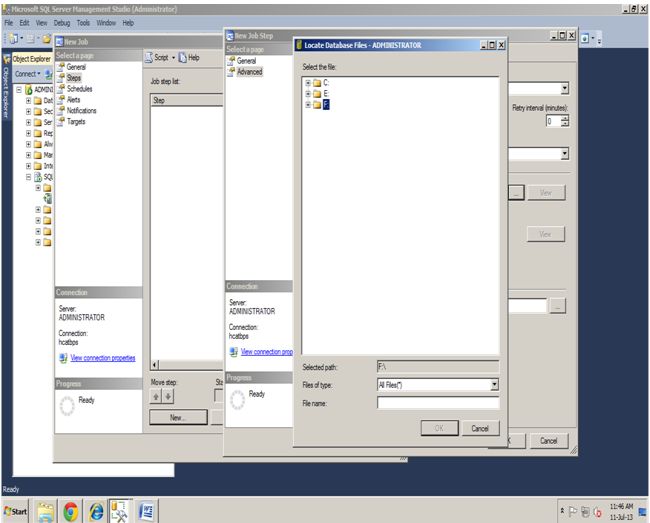Open dropdown below Retry interval
650x523 pixels.
click(x=565, y=154)
